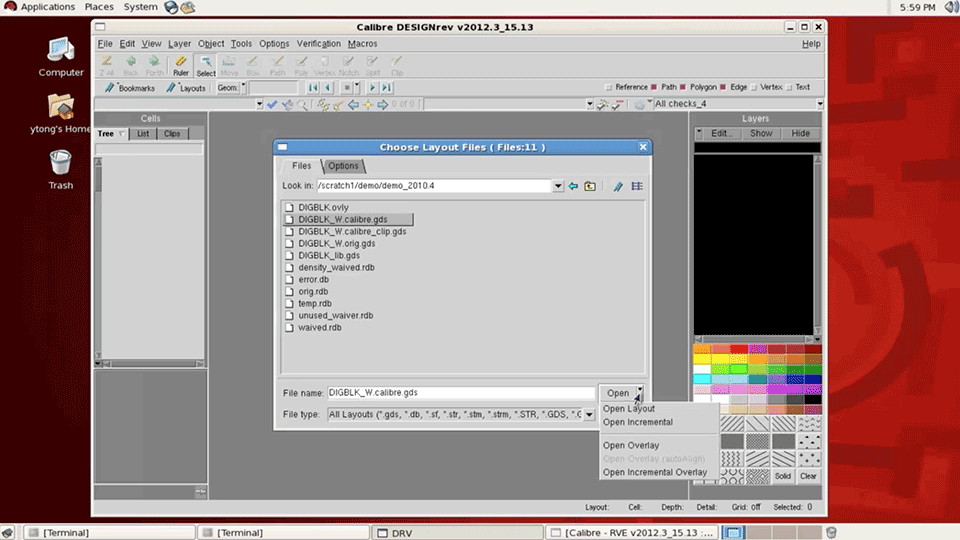Choose the Notch tool
The height and width of the screenshot is (540, 960).
point(348,66)
